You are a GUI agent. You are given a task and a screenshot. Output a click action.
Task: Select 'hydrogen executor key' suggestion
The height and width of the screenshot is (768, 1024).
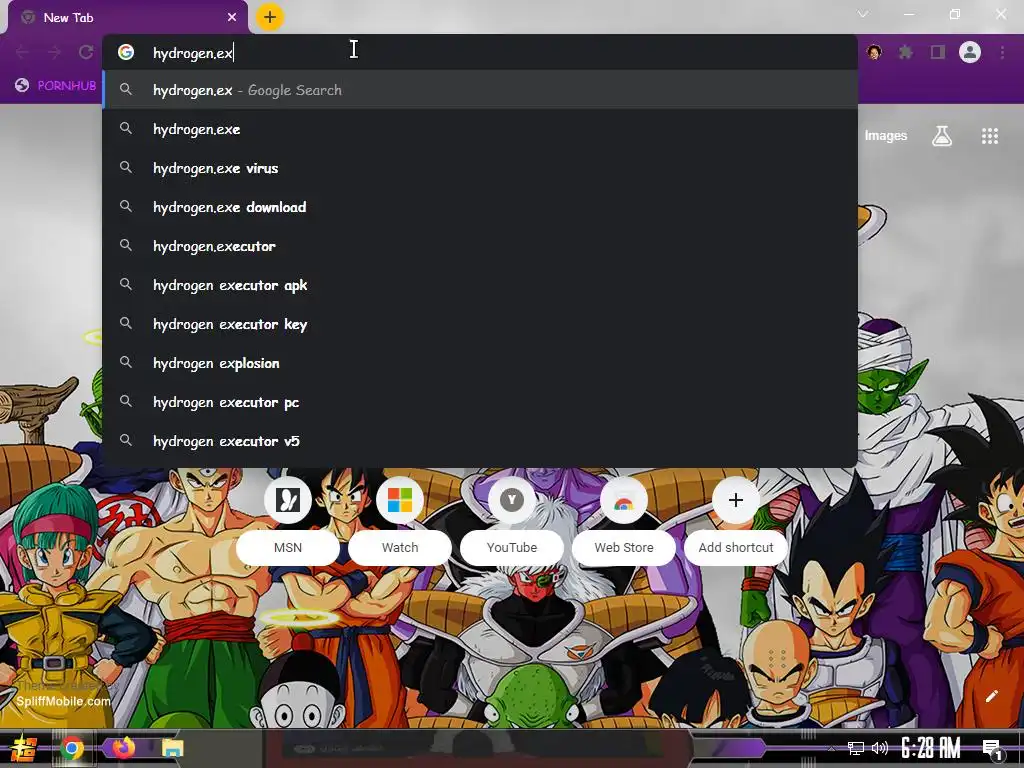[x=480, y=324]
